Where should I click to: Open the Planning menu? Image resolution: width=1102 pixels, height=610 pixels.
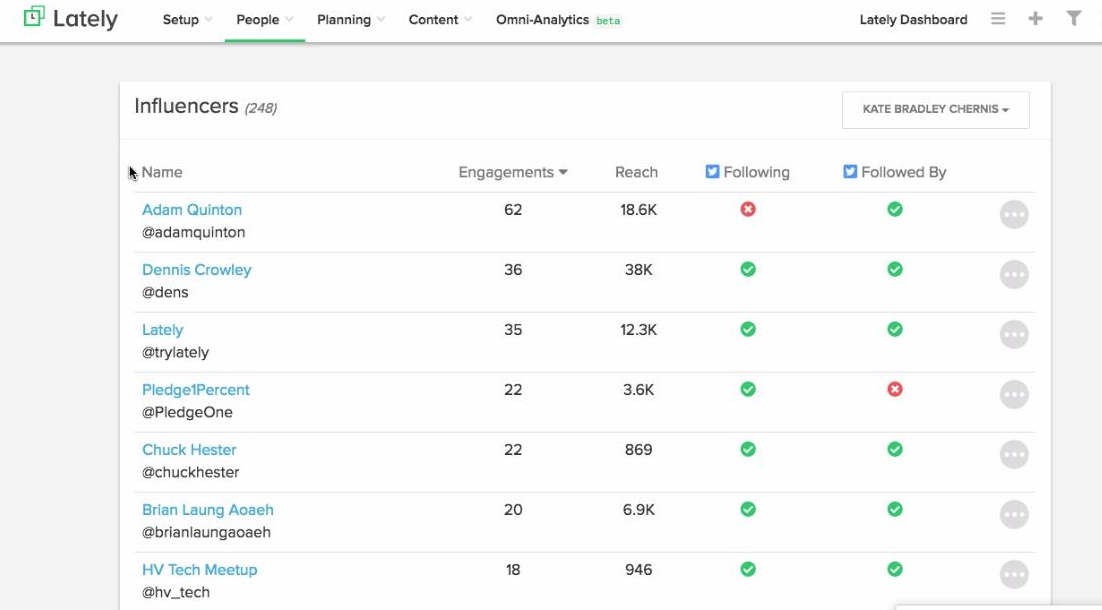pos(350,20)
